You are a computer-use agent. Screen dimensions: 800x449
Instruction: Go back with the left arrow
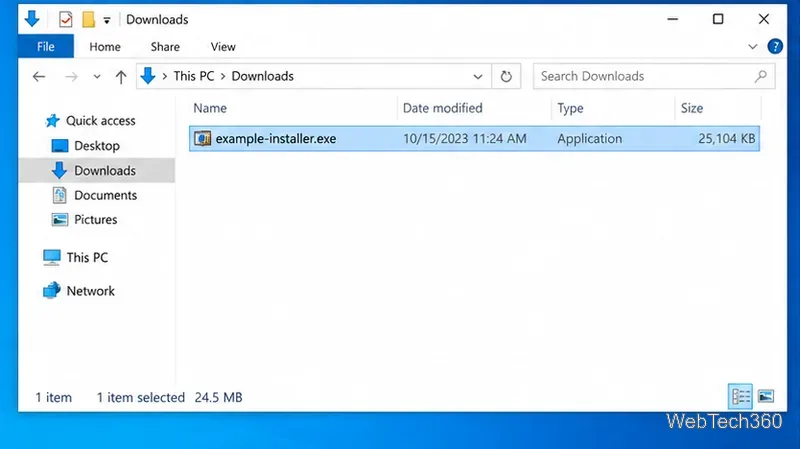tap(39, 77)
